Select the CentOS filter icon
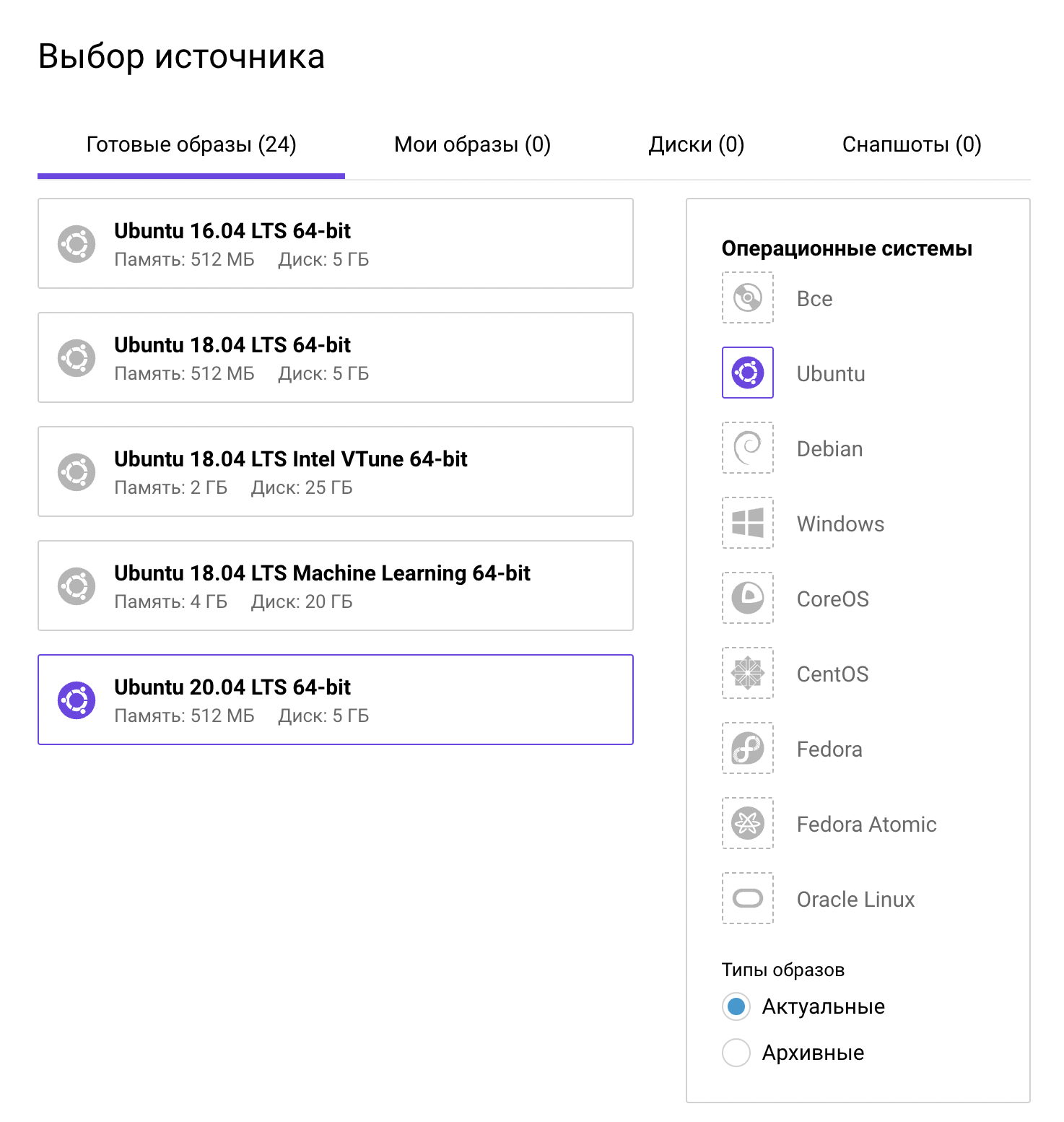The width and height of the screenshot is (1064, 1122). (747, 673)
